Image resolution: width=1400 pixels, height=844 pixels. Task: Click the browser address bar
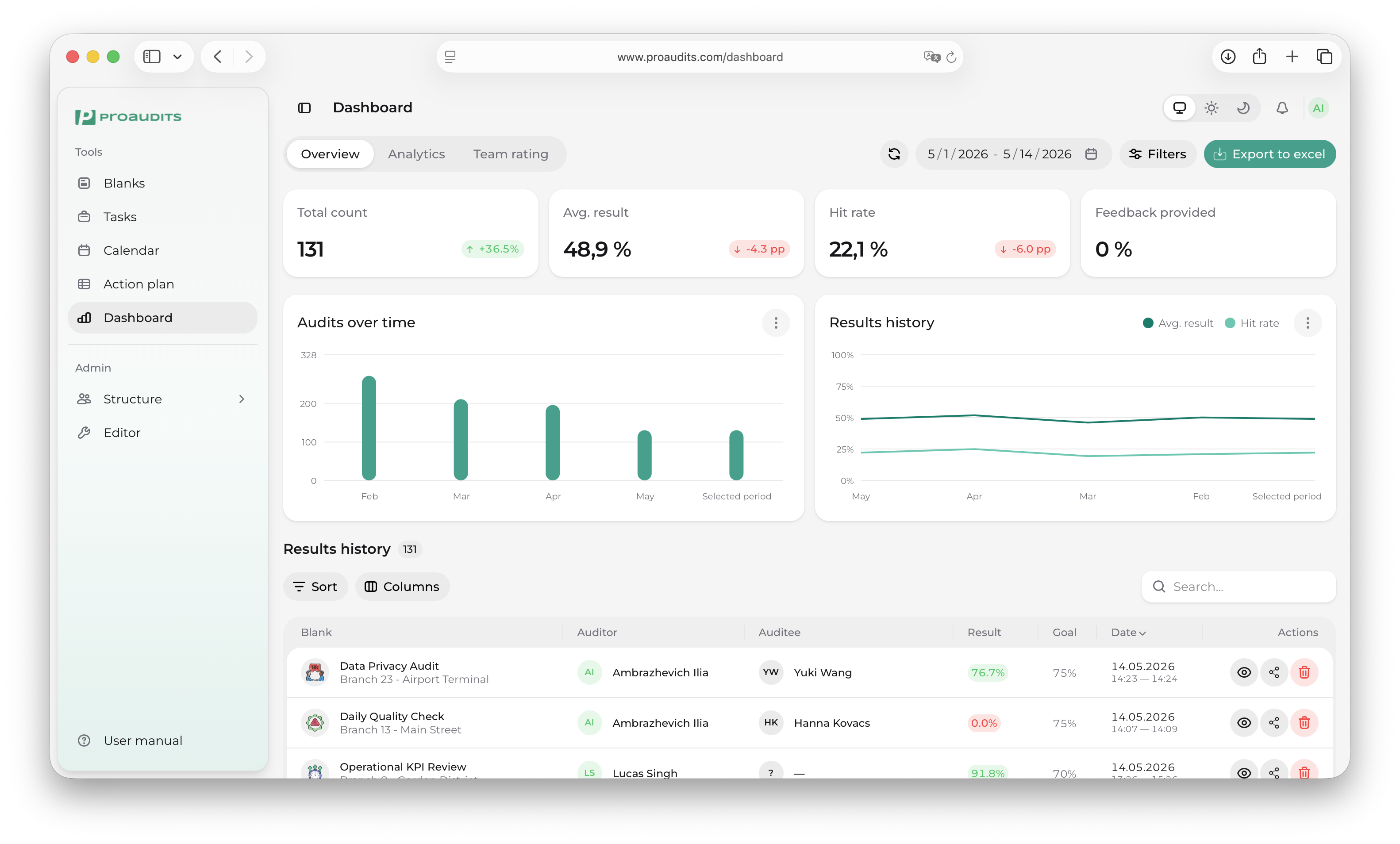coord(700,57)
